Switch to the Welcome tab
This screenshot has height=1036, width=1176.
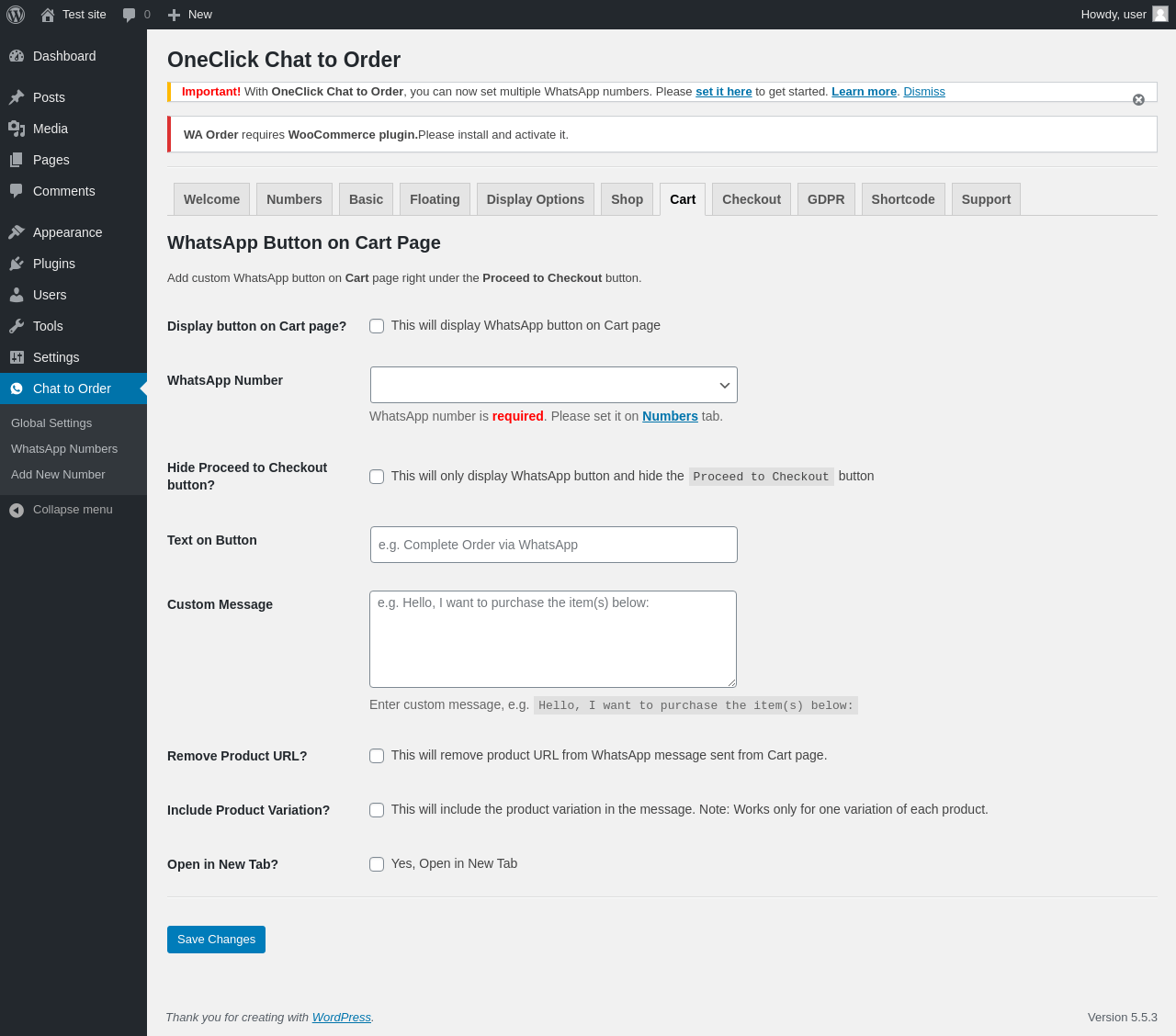[211, 199]
